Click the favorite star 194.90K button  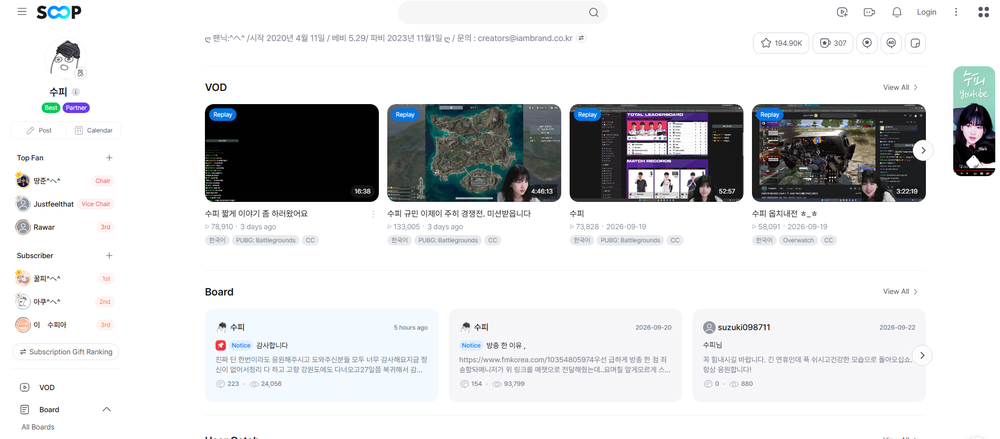(781, 43)
